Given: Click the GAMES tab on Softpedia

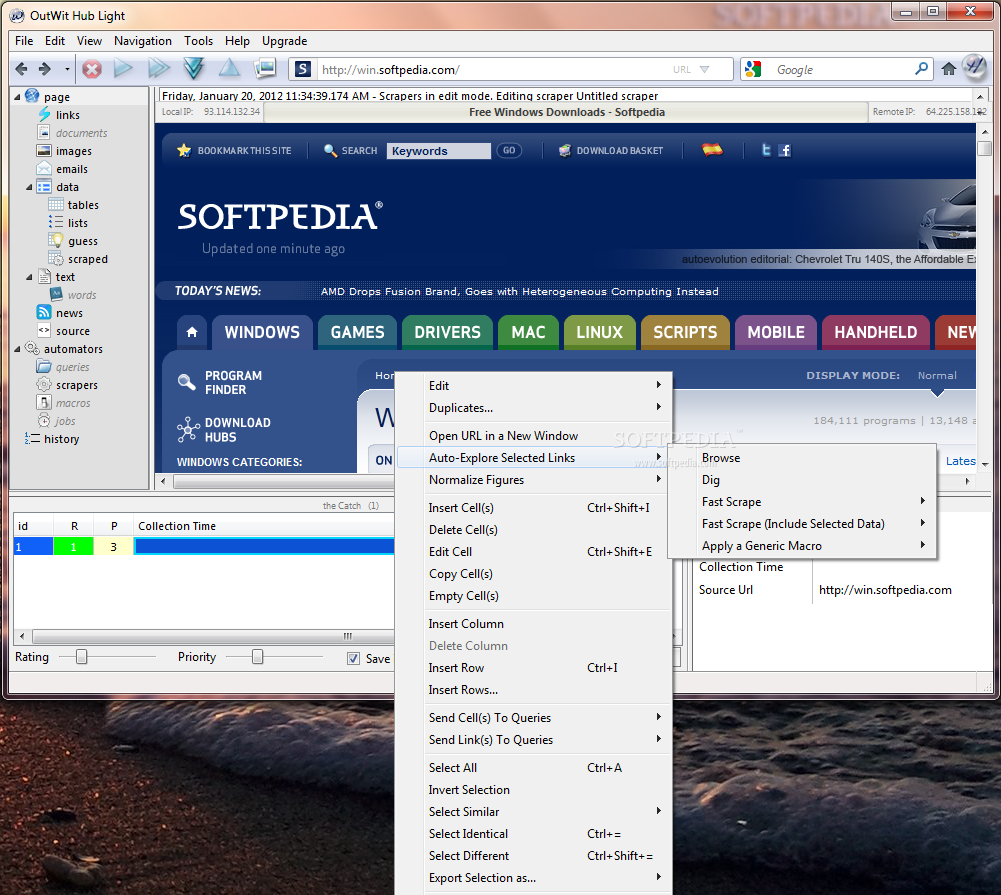Looking at the screenshot, I should [357, 332].
